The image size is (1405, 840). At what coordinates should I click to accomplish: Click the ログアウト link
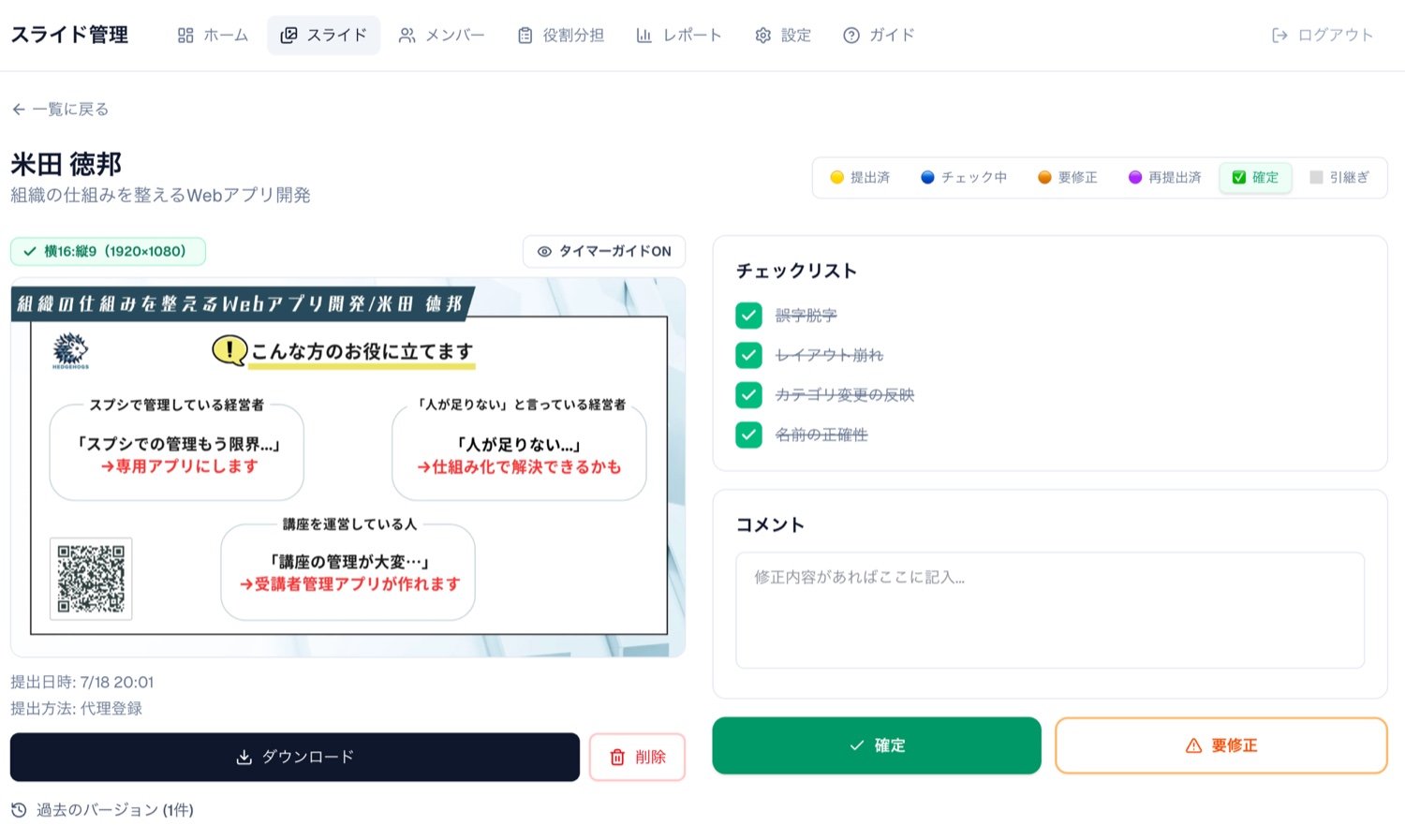tap(1323, 36)
